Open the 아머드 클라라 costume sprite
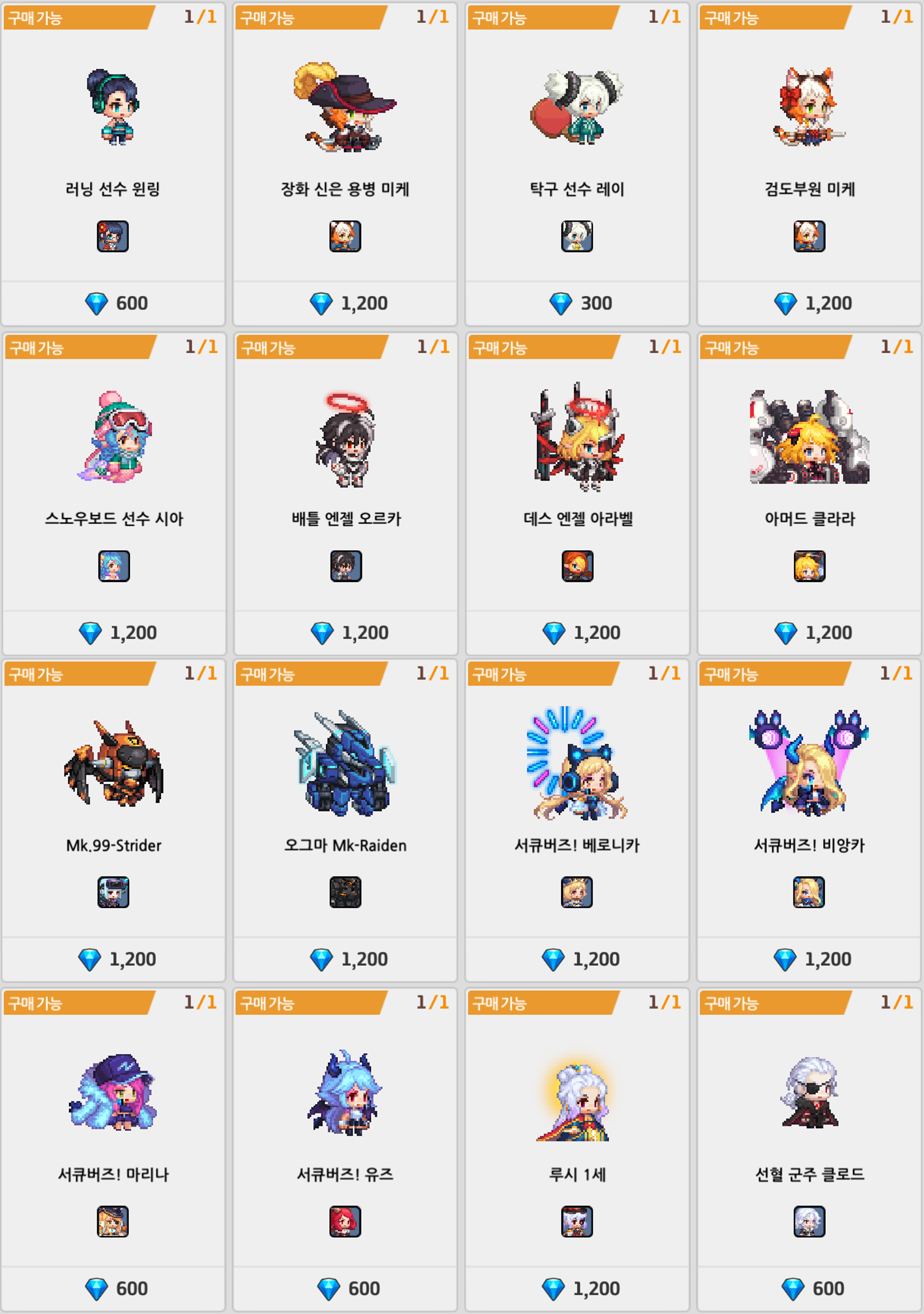This screenshot has height=1314, width=924. tap(810, 437)
